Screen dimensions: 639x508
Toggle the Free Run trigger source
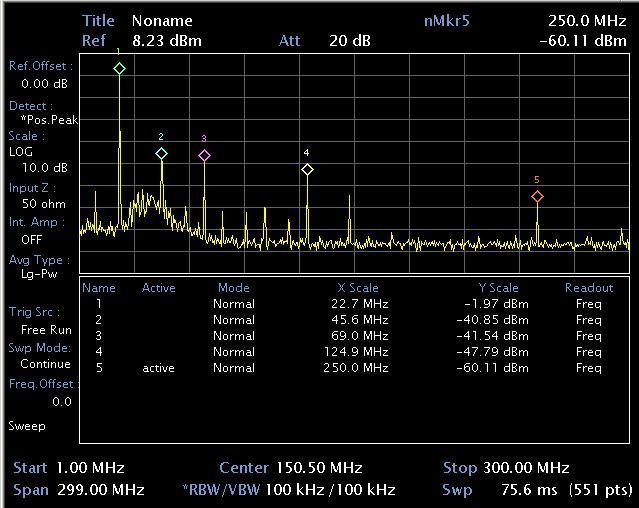[x=46, y=329]
